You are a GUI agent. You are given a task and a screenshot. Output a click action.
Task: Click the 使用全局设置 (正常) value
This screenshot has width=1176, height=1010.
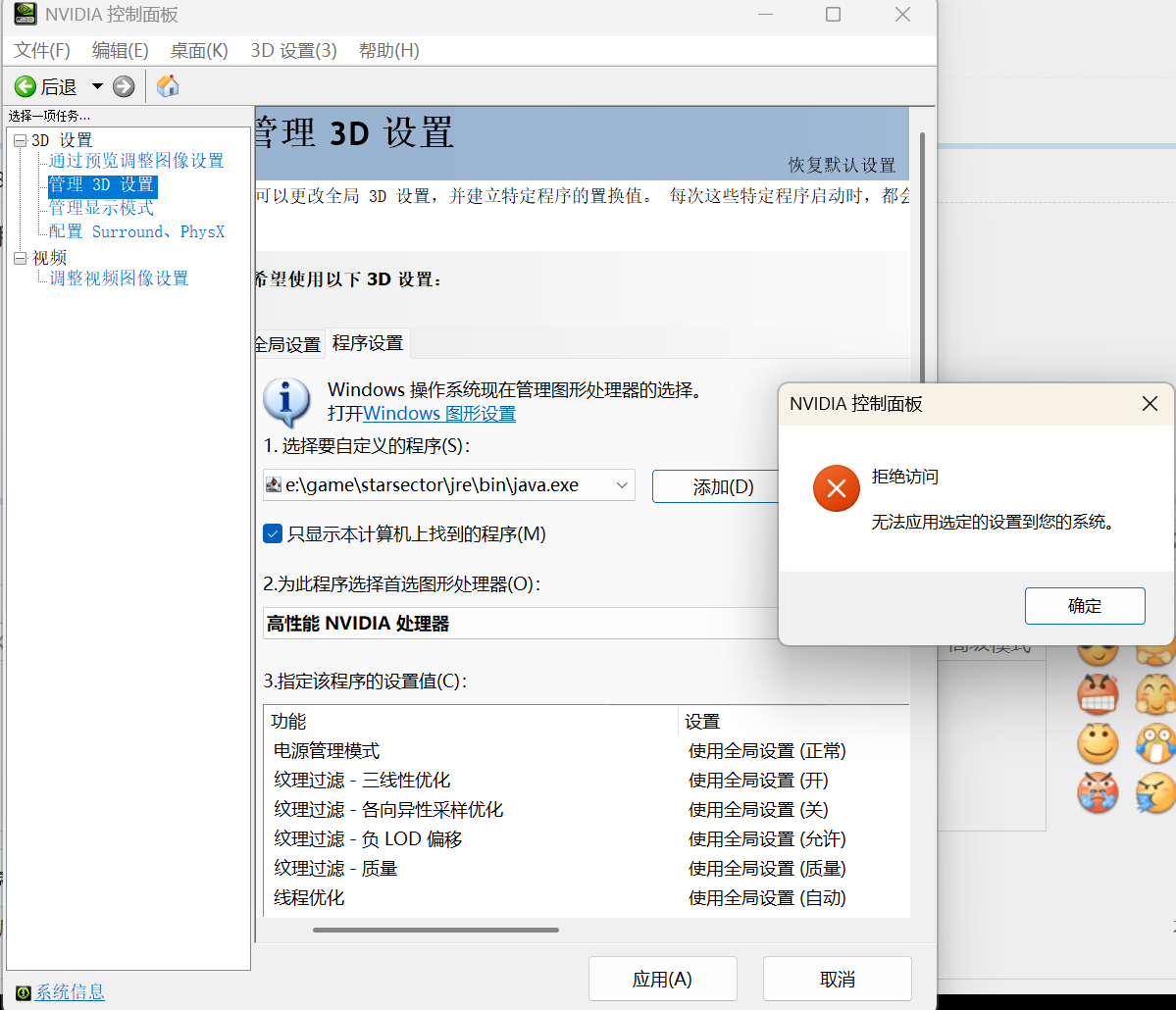pyautogui.click(x=767, y=750)
